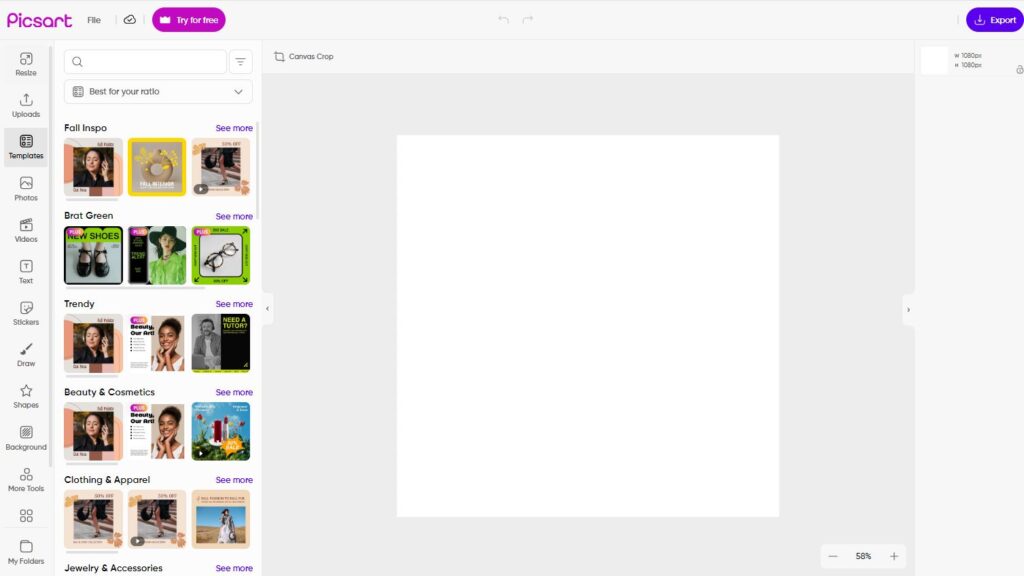1024x576 pixels.
Task: Open the Resize tool in sidebar
Action: tap(26, 64)
